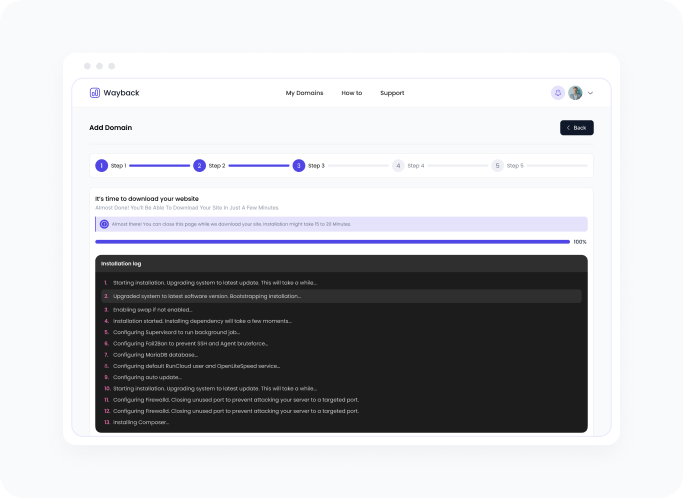
Task: Click the user profile avatar
Action: pos(575,93)
